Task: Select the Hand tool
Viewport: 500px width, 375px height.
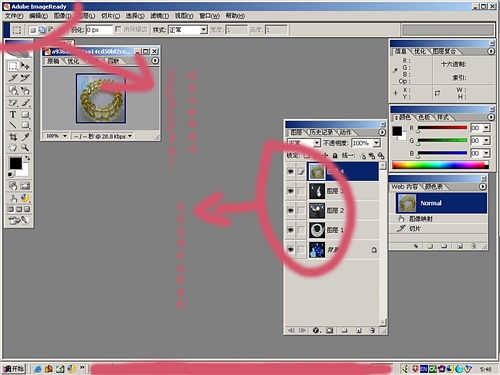Action: (13, 147)
